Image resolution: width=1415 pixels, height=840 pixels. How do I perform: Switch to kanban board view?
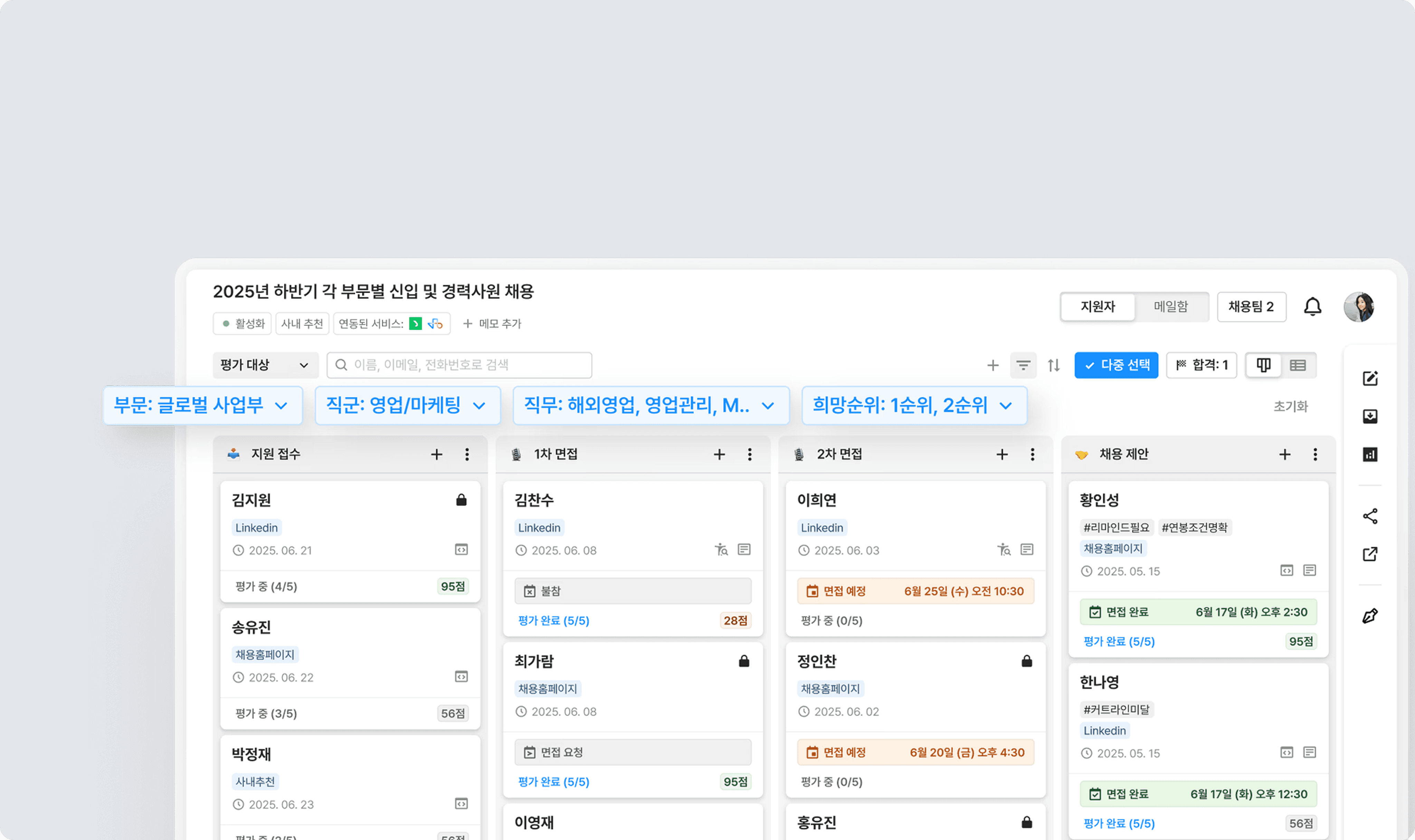1263,365
